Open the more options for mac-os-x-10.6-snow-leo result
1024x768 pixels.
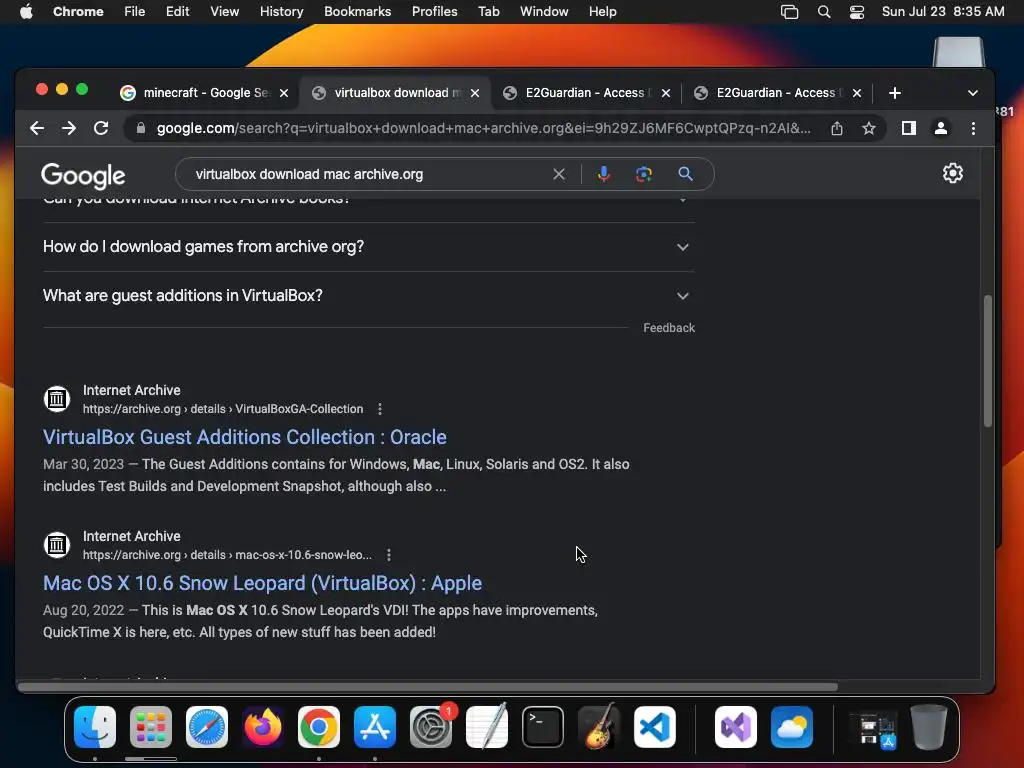(x=389, y=554)
